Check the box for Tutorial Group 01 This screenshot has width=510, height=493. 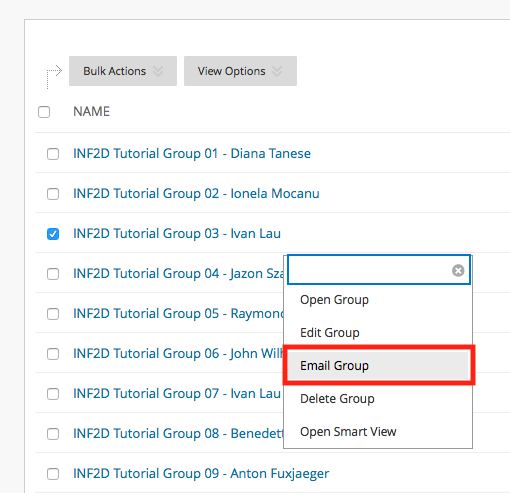point(53,154)
